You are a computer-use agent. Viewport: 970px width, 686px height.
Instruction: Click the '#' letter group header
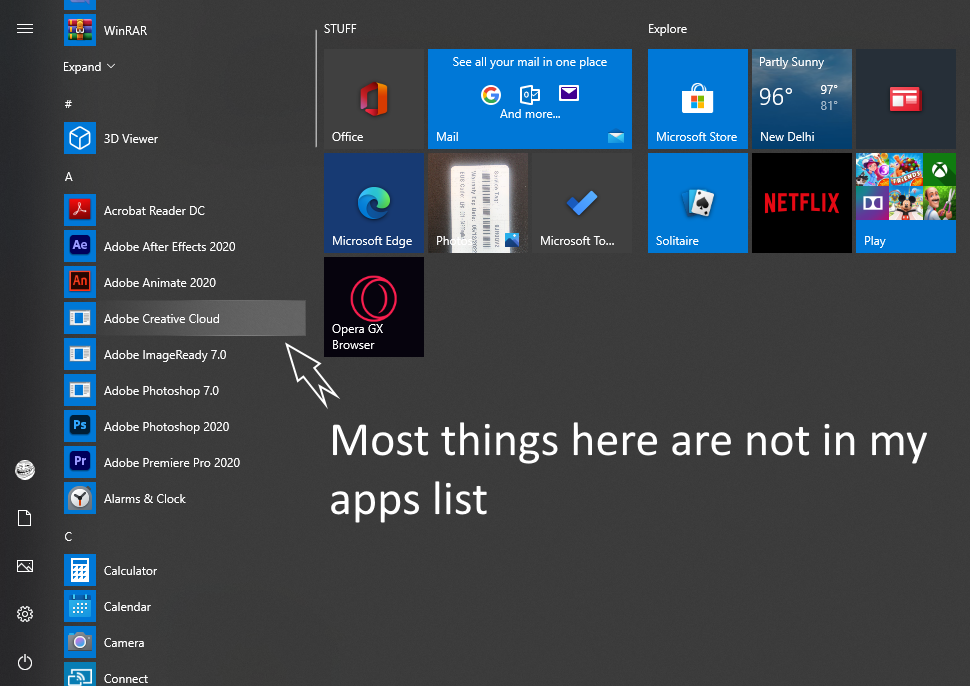click(68, 104)
